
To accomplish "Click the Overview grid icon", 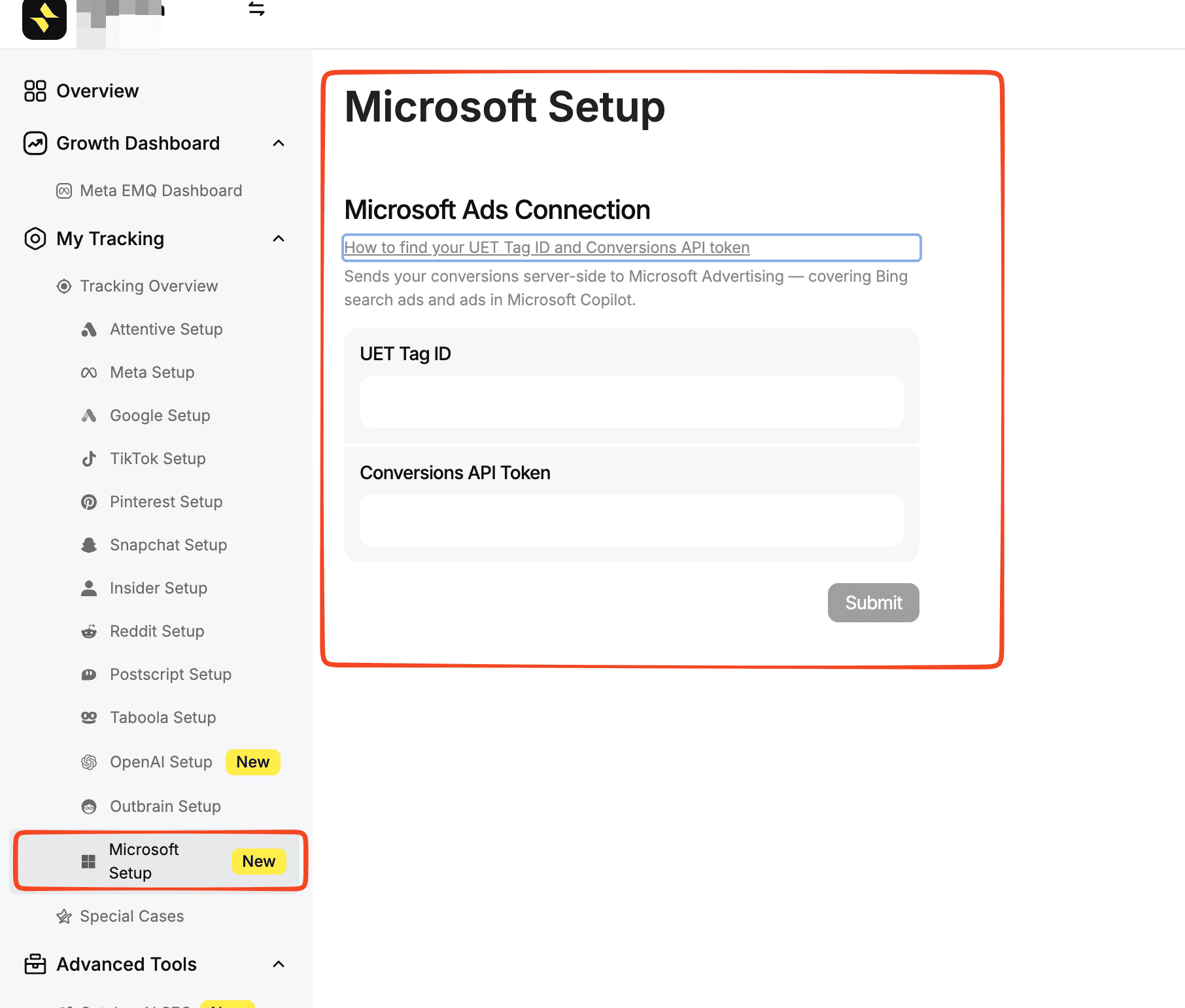I will tap(35, 91).
